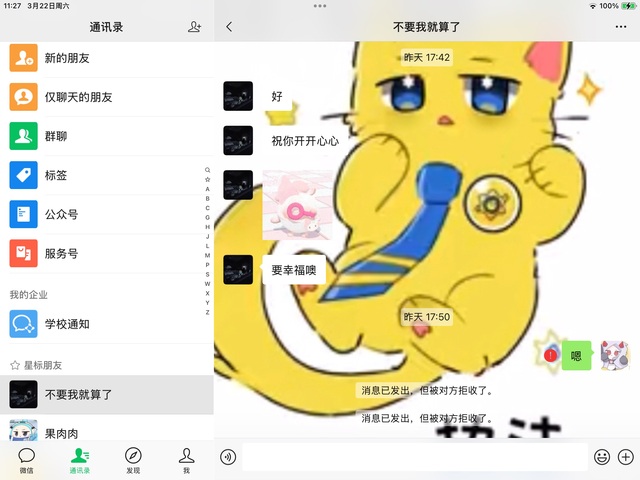640x480 pixels.
Task: Open the red 服务号 icon
Action: tap(24, 253)
